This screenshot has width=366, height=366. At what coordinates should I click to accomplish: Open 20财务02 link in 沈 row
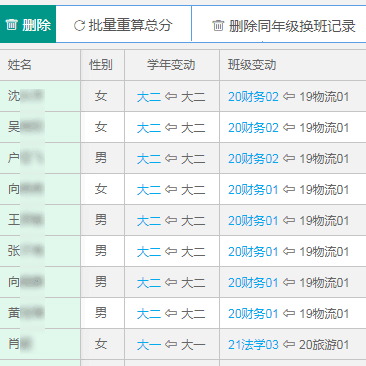(x=253, y=97)
